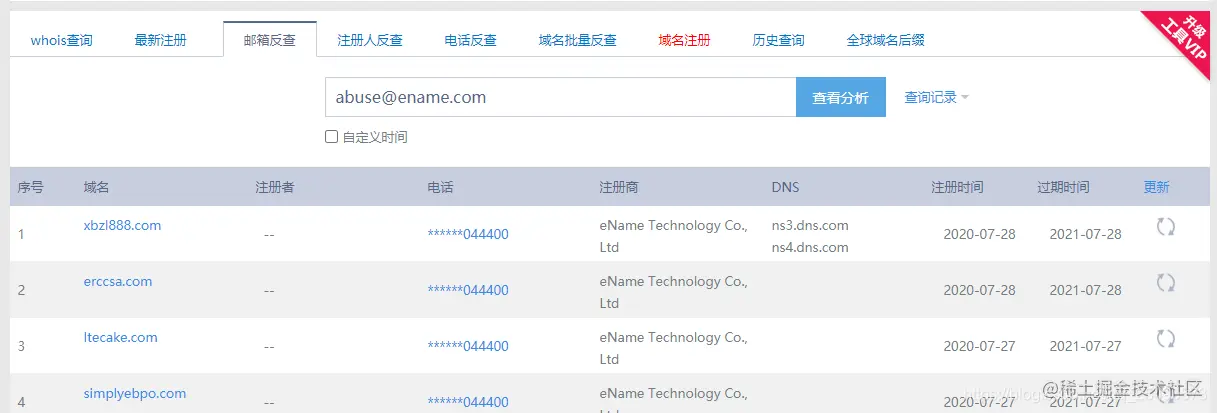Click the DNS column header
Screen dimensions: 1217x413
785,187
